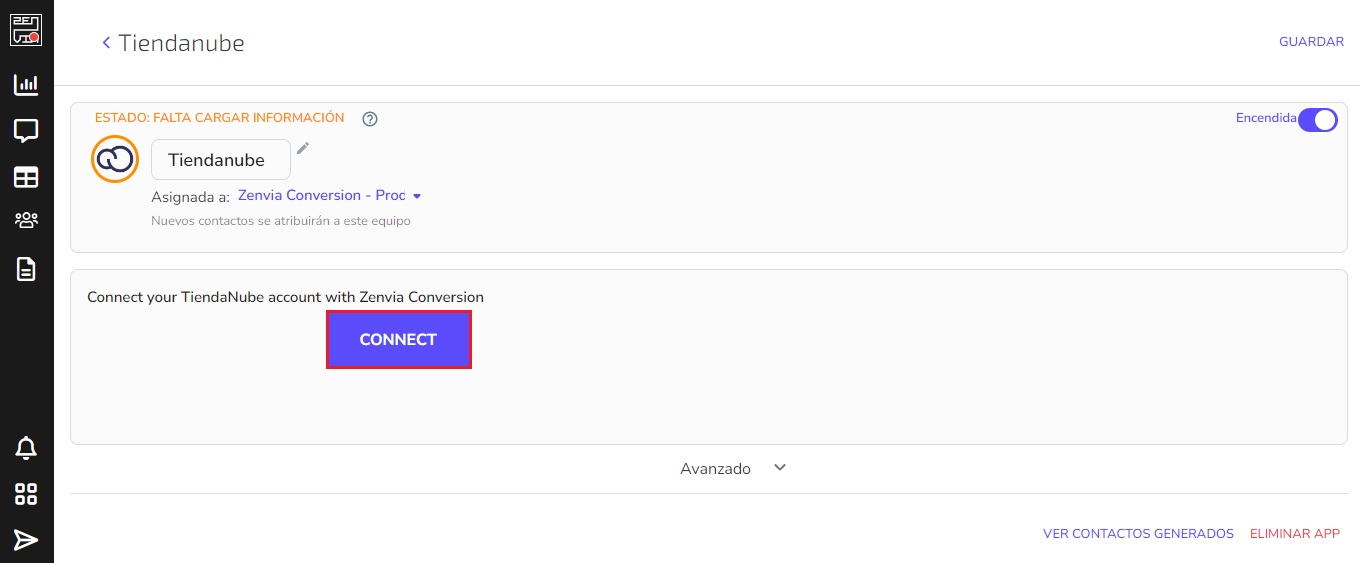
Task: Click the CONNECT button
Action: pyautogui.click(x=398, y=340)
